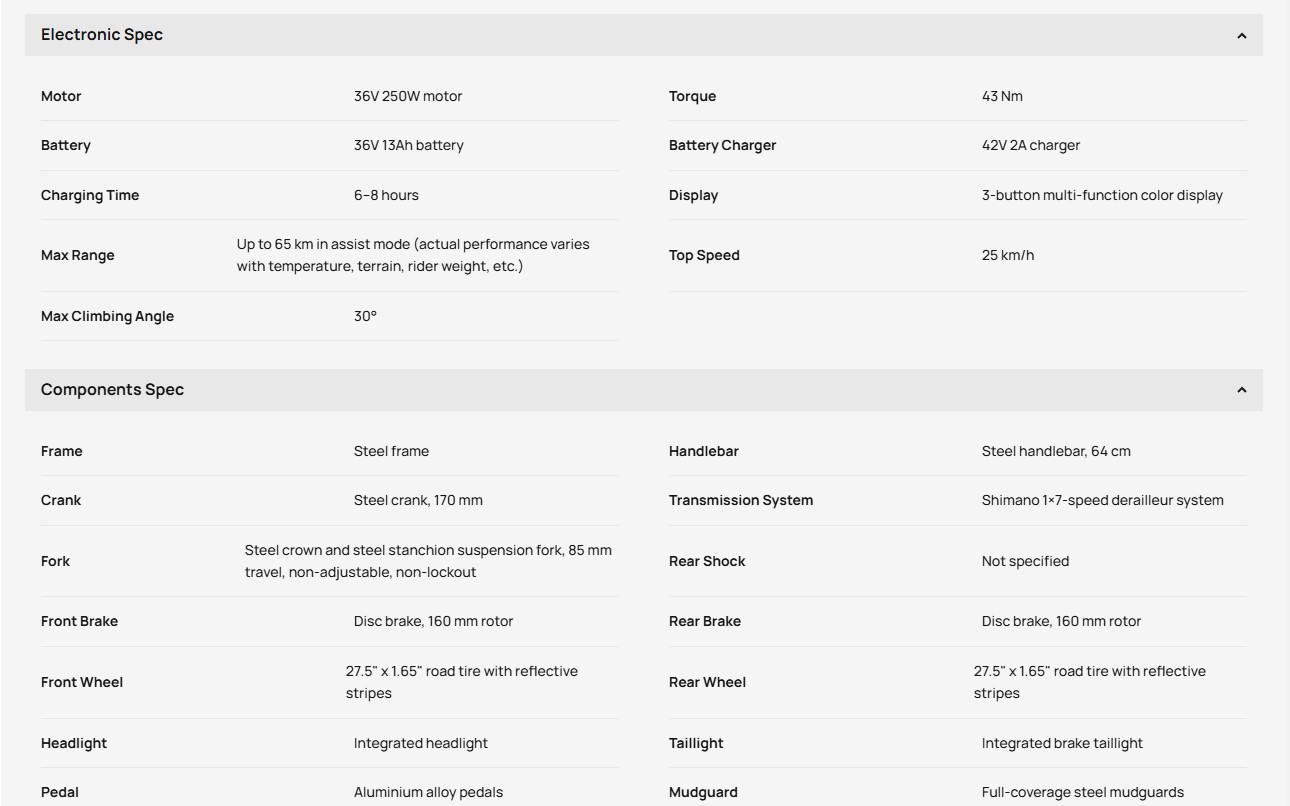Click the 42V 2A charger value

coord(1031,146)
